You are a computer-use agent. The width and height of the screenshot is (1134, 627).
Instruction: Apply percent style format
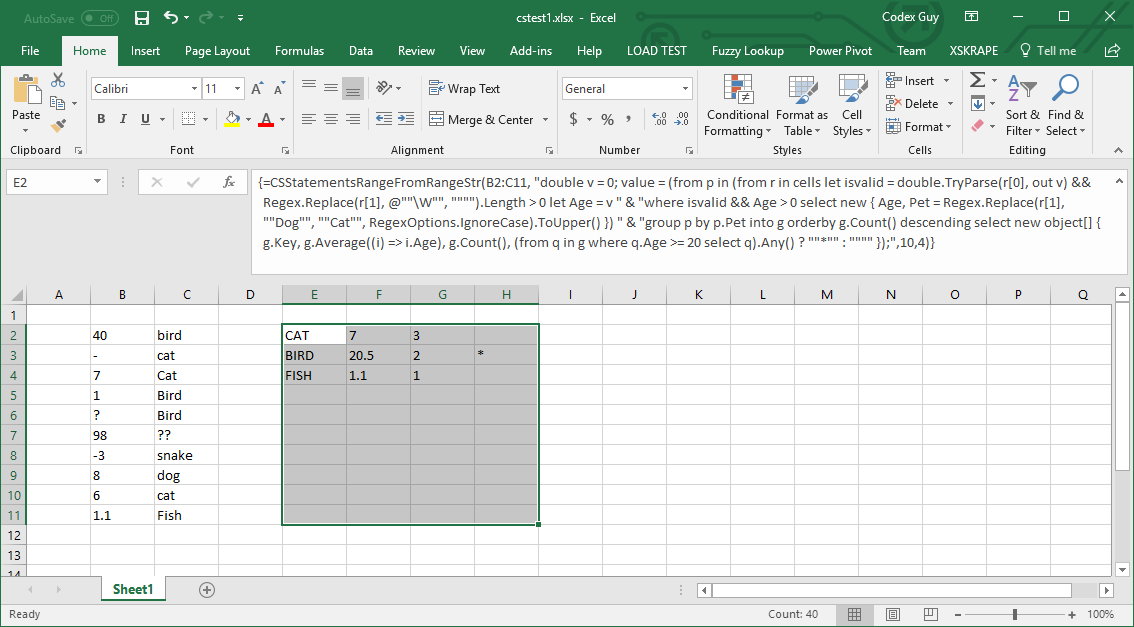pos(607,119)
